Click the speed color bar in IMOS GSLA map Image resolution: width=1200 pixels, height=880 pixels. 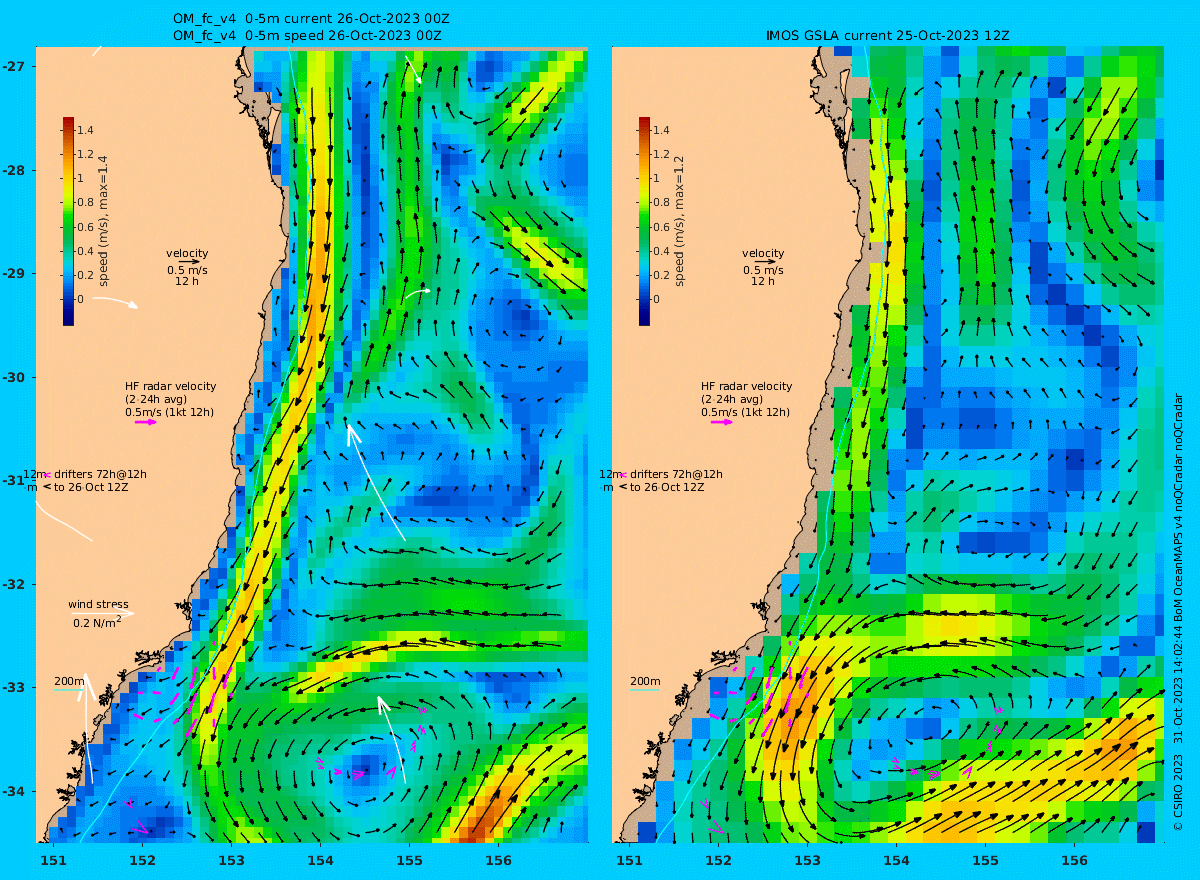pos(644,221)
